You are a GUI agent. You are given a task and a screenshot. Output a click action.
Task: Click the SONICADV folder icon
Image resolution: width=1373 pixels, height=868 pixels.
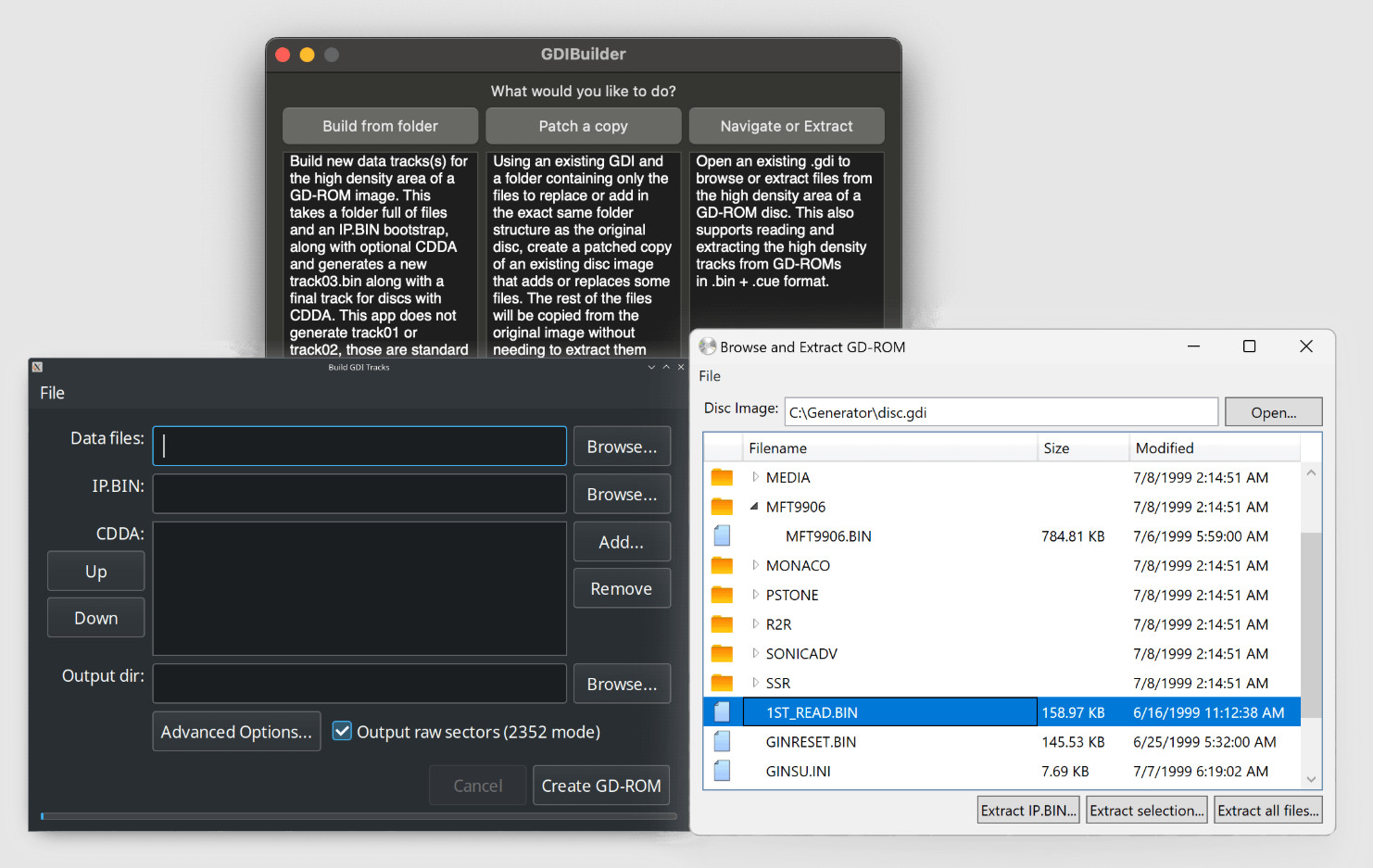point(722,654)
